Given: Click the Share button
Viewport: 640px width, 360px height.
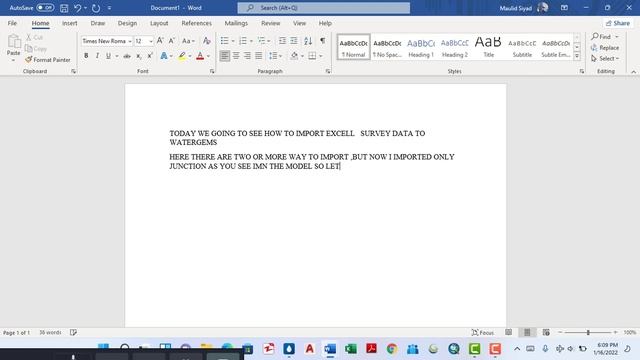Looking at the screenshot, I should [618, 23].
